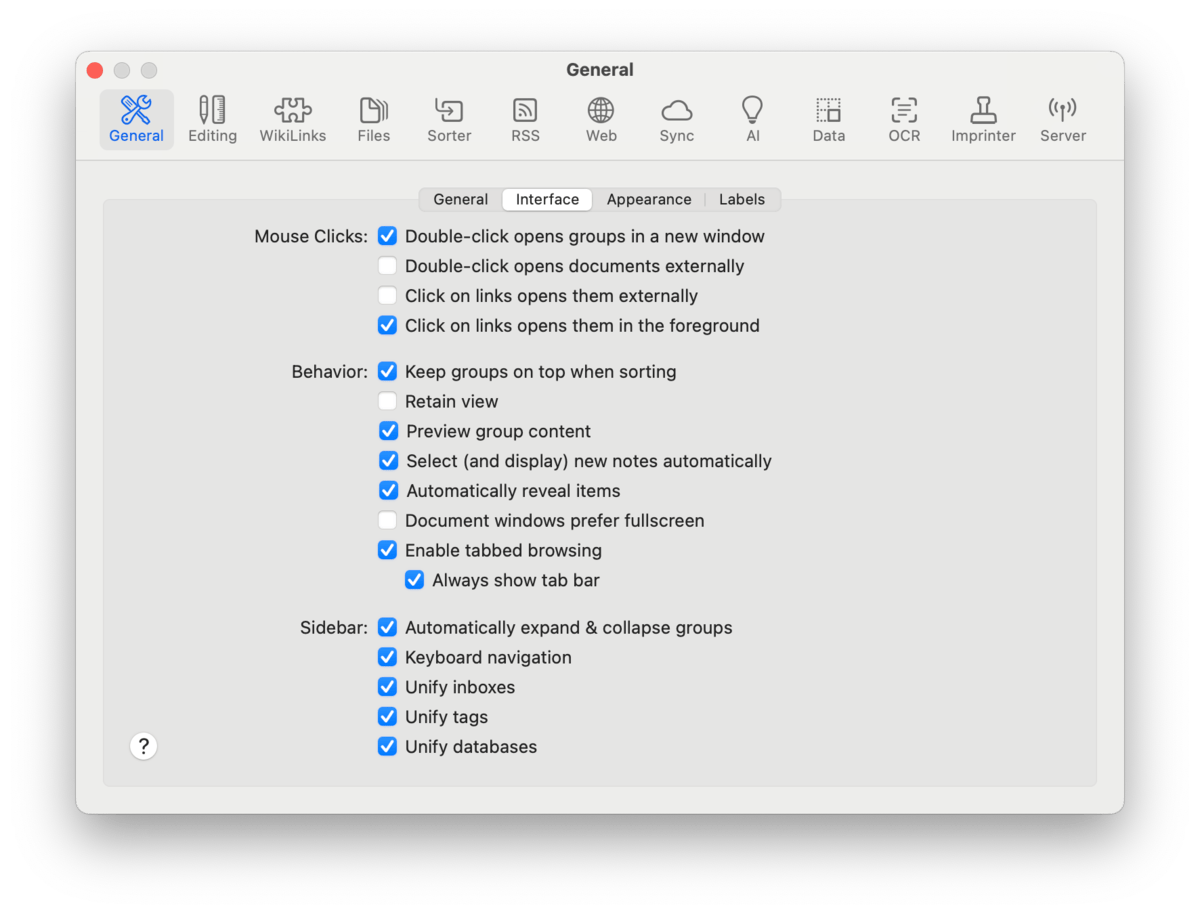Select the Imprinter stamp icon

click(983, 119)
